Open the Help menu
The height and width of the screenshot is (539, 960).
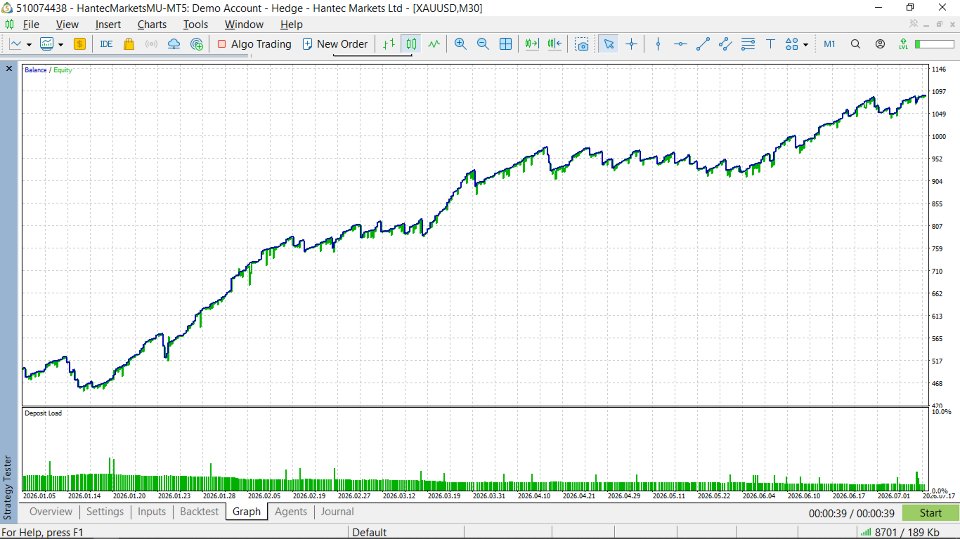(x=291, y=24)
